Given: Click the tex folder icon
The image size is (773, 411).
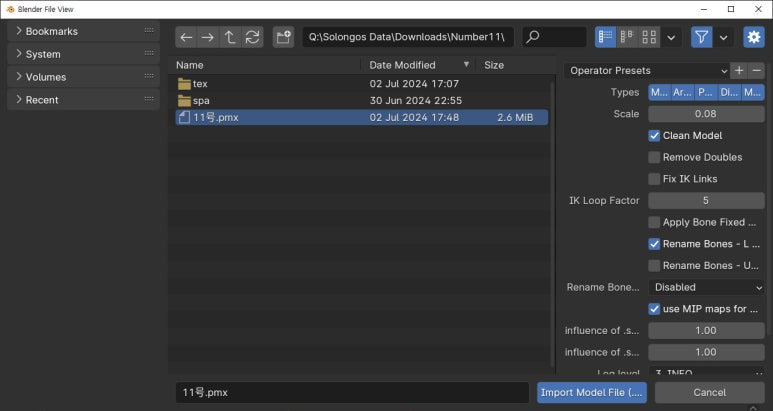Looking at the screenshot, I should (184, 84).
